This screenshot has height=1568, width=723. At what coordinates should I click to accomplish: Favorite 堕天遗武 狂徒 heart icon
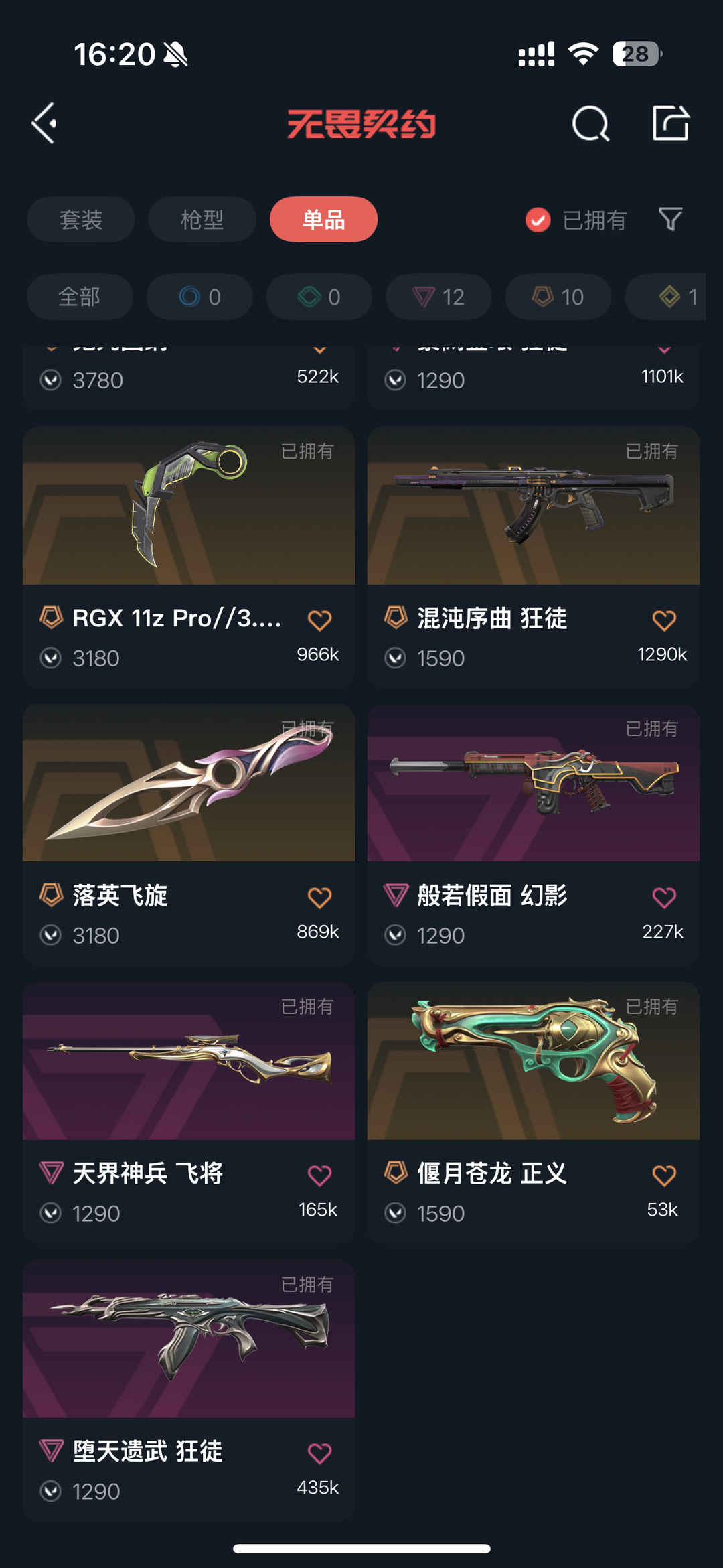(x=319, y=1453)
